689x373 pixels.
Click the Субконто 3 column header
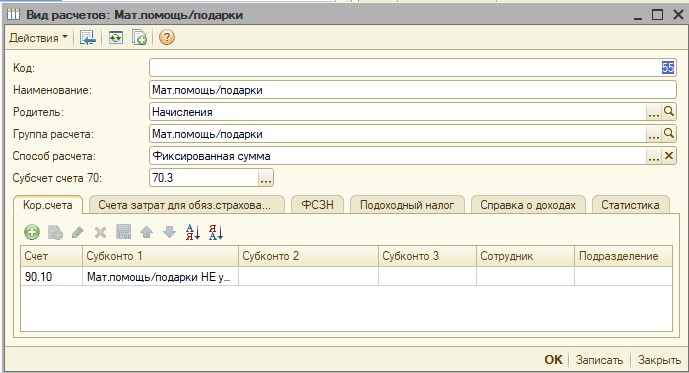[428, 256]
